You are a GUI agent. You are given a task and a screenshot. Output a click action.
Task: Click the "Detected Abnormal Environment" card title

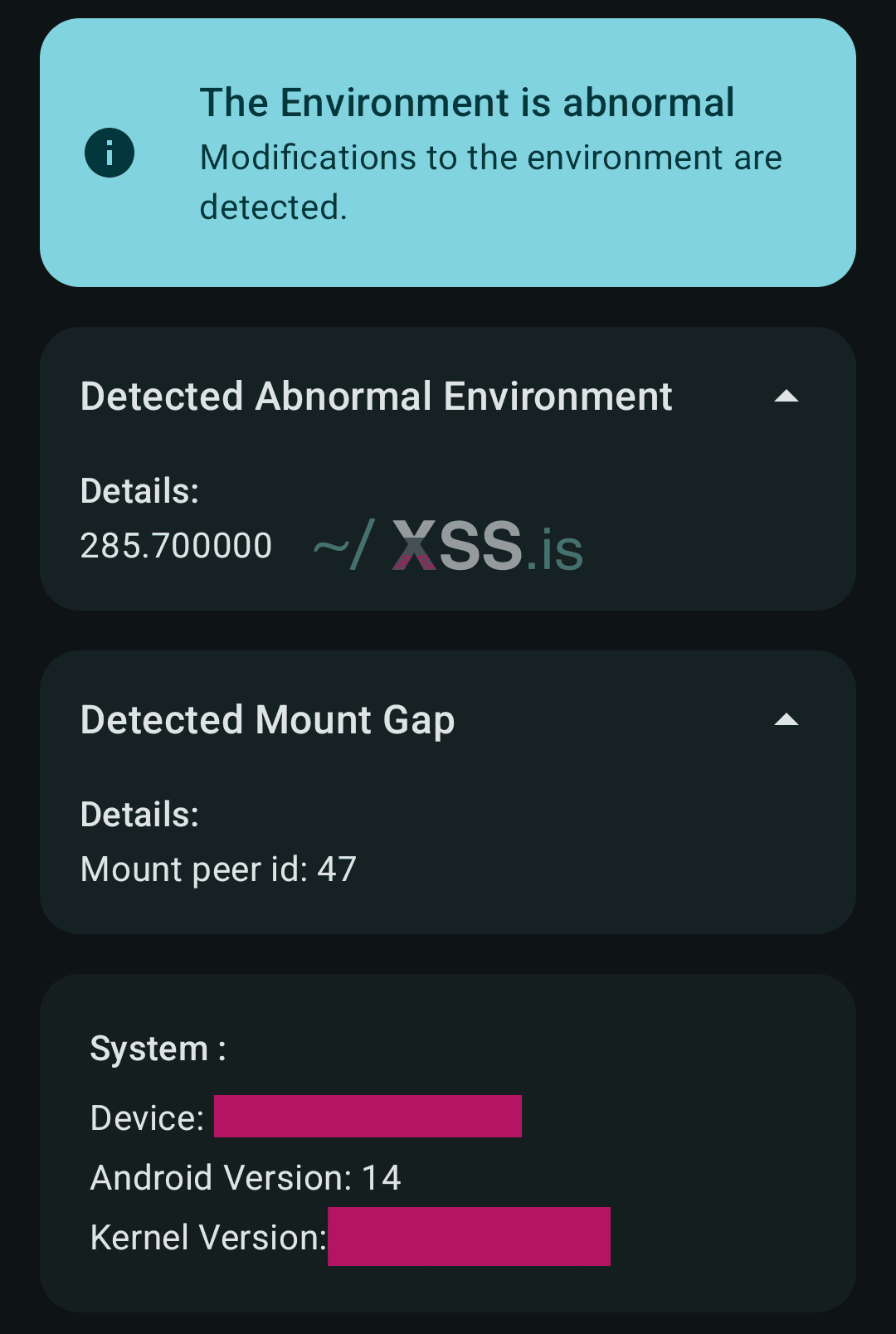click(x=376, y=397)
